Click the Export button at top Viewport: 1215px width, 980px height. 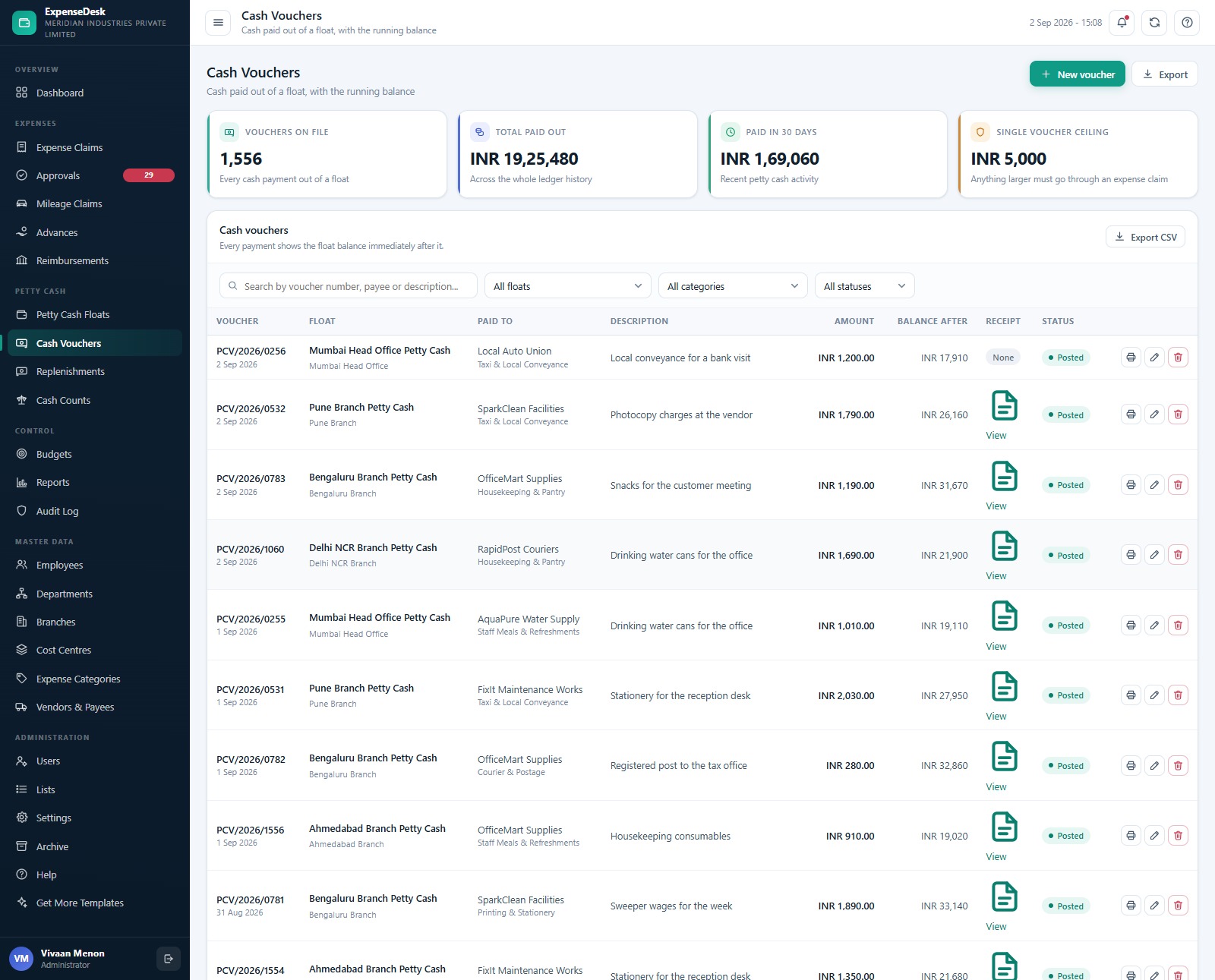tap(1165, 74)
